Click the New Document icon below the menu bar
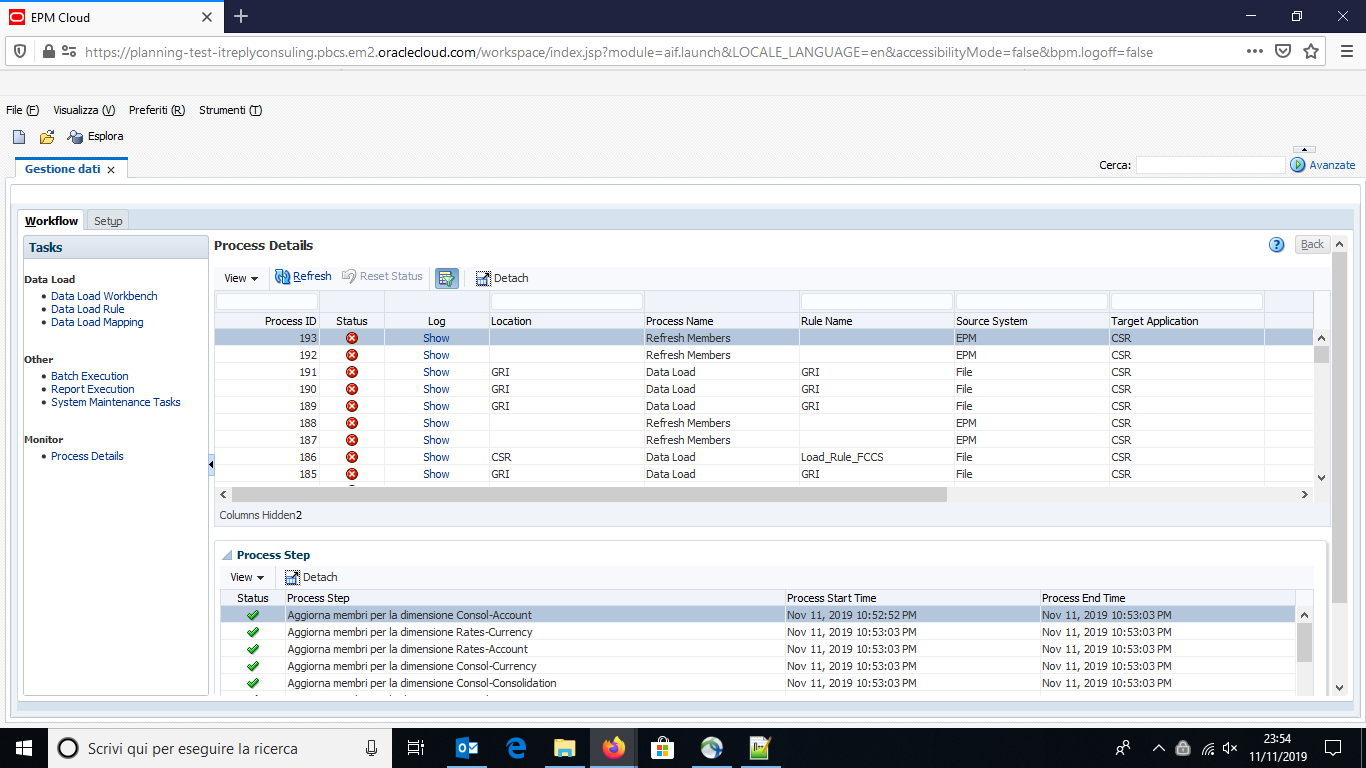 tap(18, 136)
